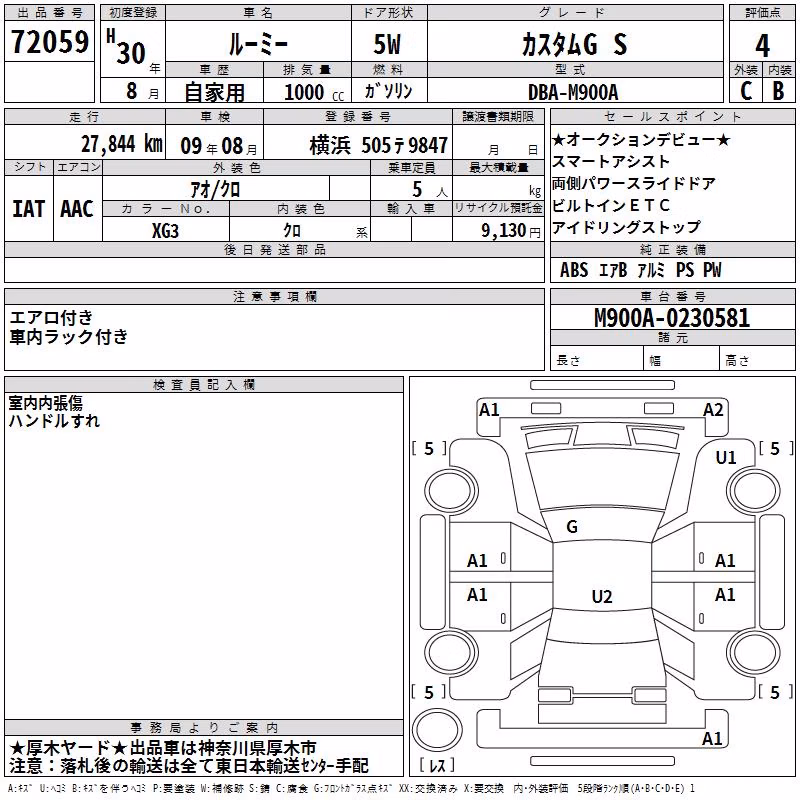Select the mileage 27,844 km

click(122, 143)
